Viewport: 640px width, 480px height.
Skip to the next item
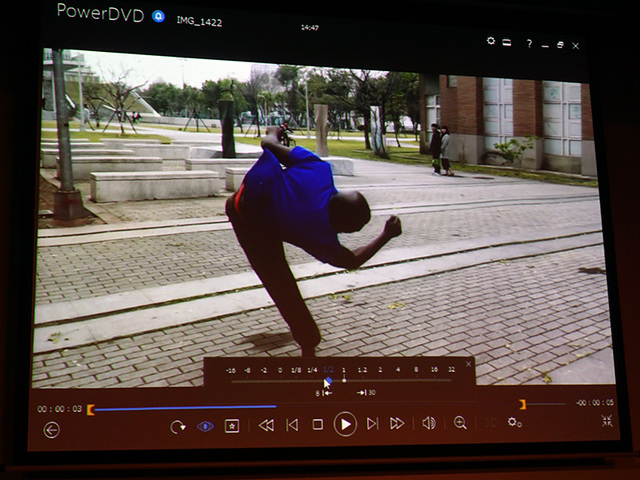372,424
